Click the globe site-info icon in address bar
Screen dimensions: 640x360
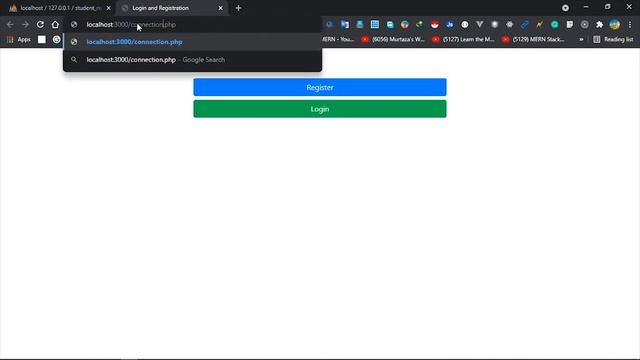coord(74,24)
